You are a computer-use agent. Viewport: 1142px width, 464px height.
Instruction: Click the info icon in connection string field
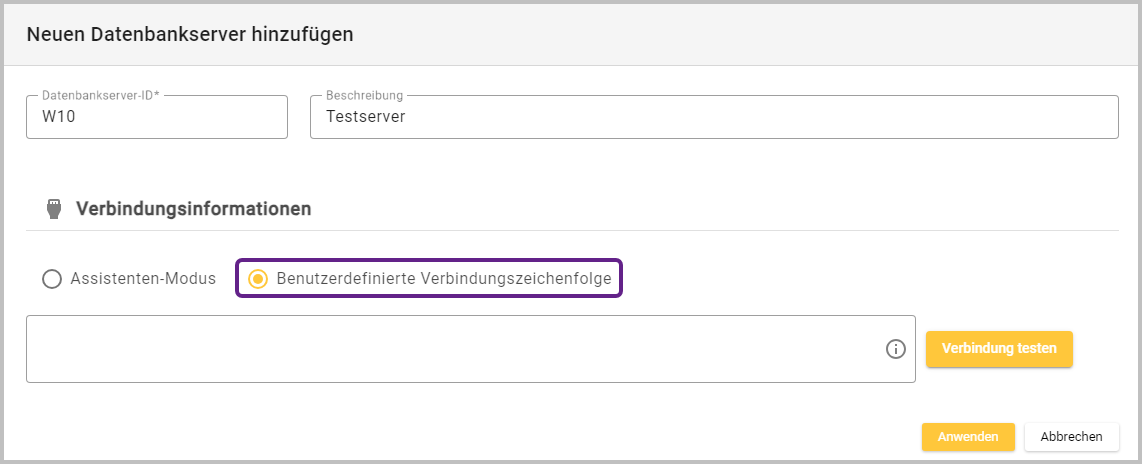click(895, 349)
